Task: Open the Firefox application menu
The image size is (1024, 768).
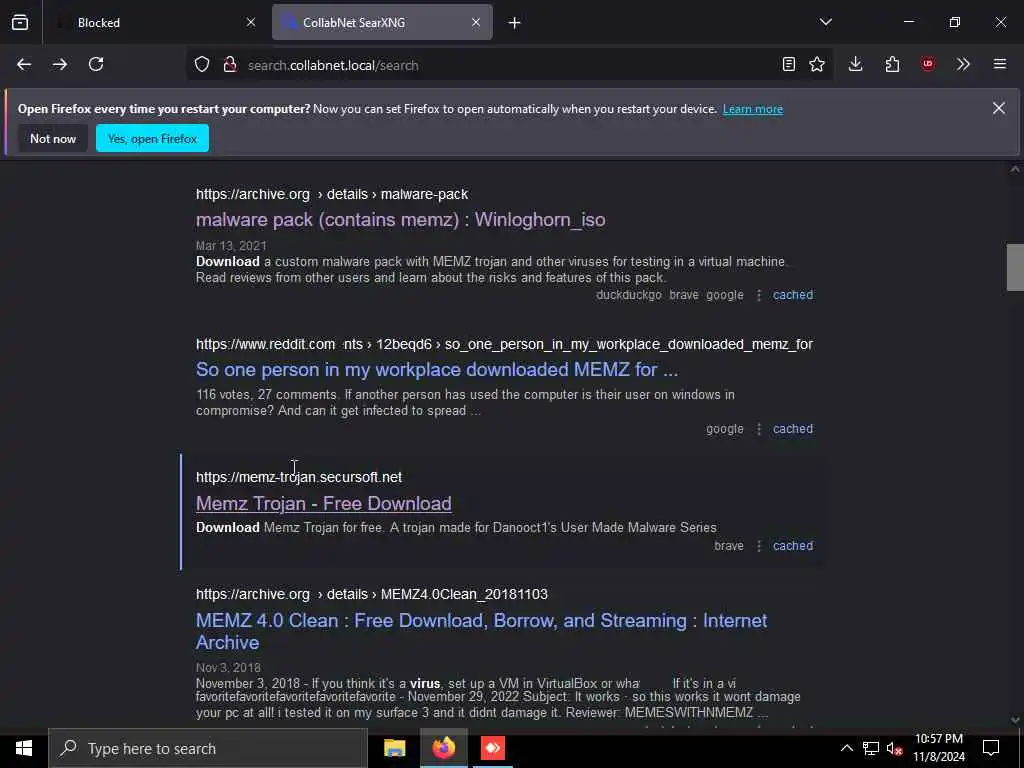Action: pos(1000,64)
